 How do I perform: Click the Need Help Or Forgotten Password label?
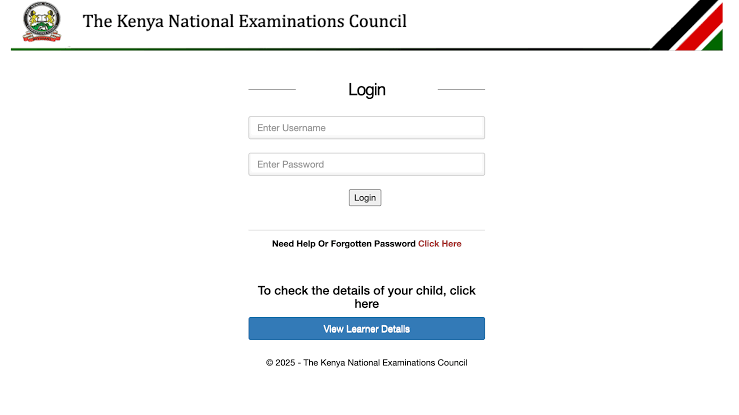point(344,244)
